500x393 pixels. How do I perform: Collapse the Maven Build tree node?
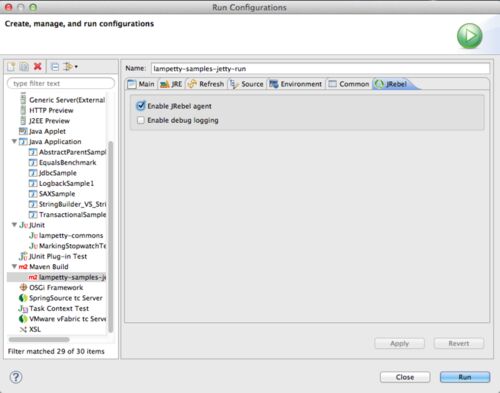[14, 266]
